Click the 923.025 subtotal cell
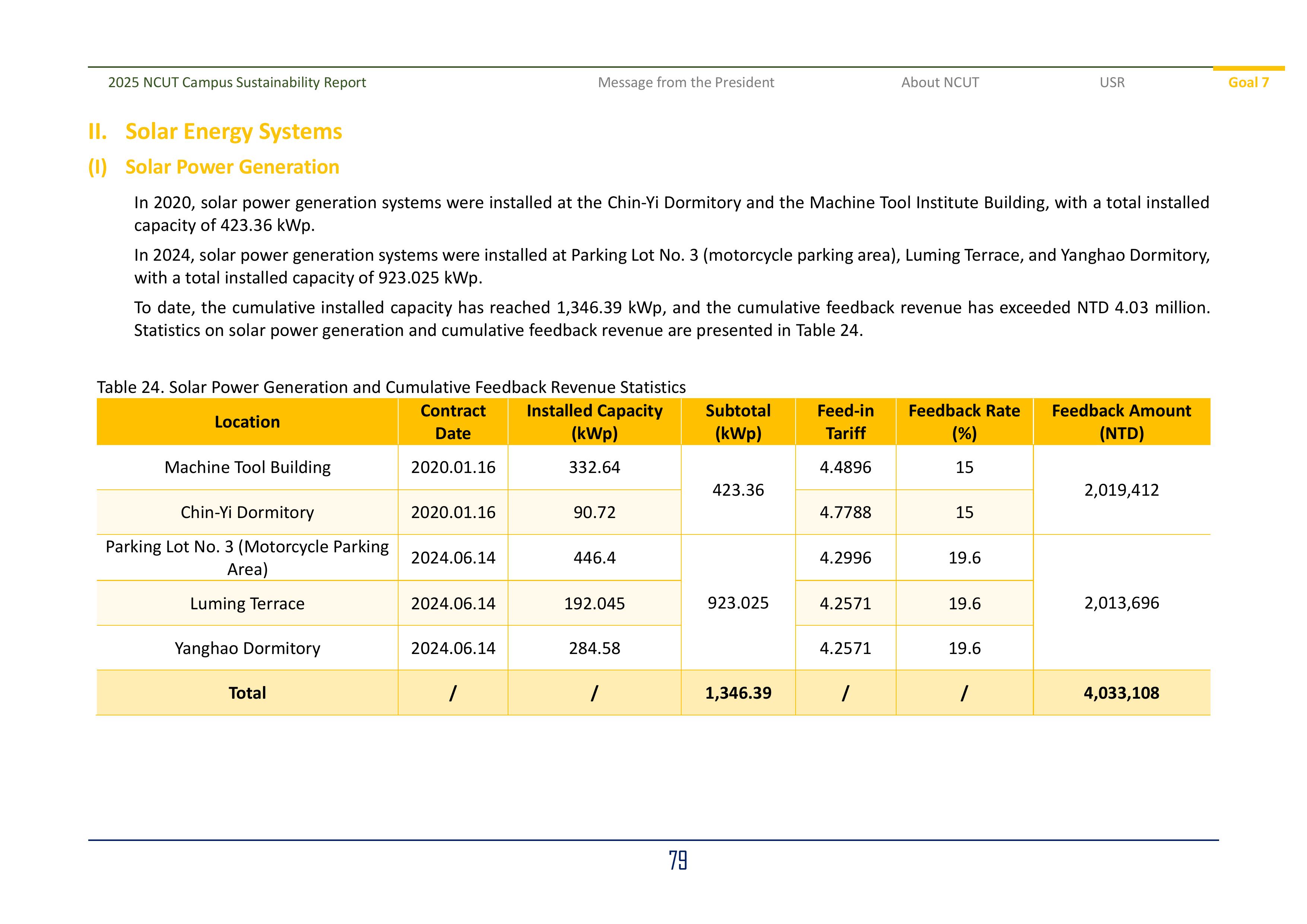The height and width of the screenshot is (924, 1307). (x=738, y=603)
